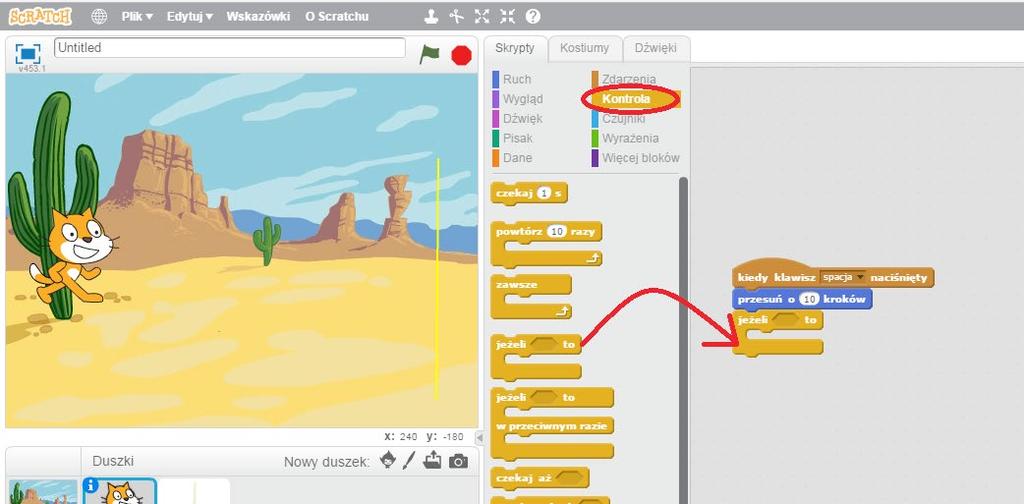Select the Shrink sprite tool
Viewport: 1024px width, 504px height.
507,16
